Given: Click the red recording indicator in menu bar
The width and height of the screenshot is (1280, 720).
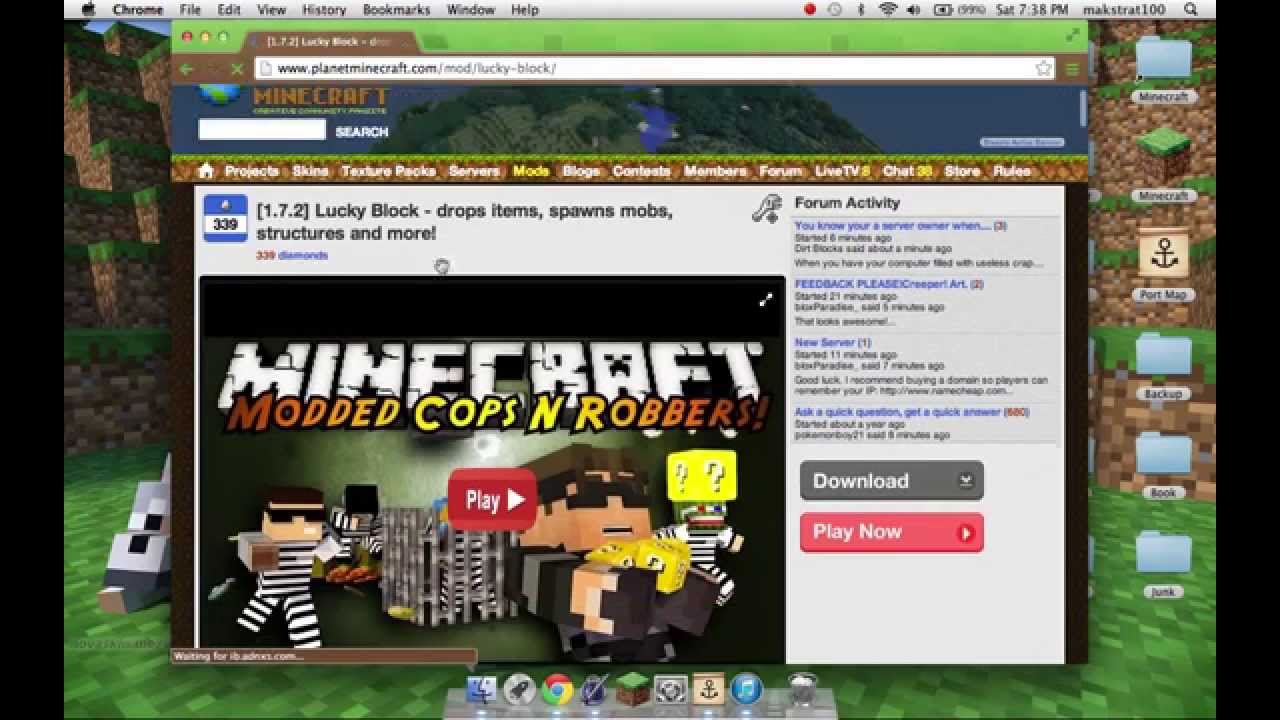Looking at the screenshot, I should (810, 9).
